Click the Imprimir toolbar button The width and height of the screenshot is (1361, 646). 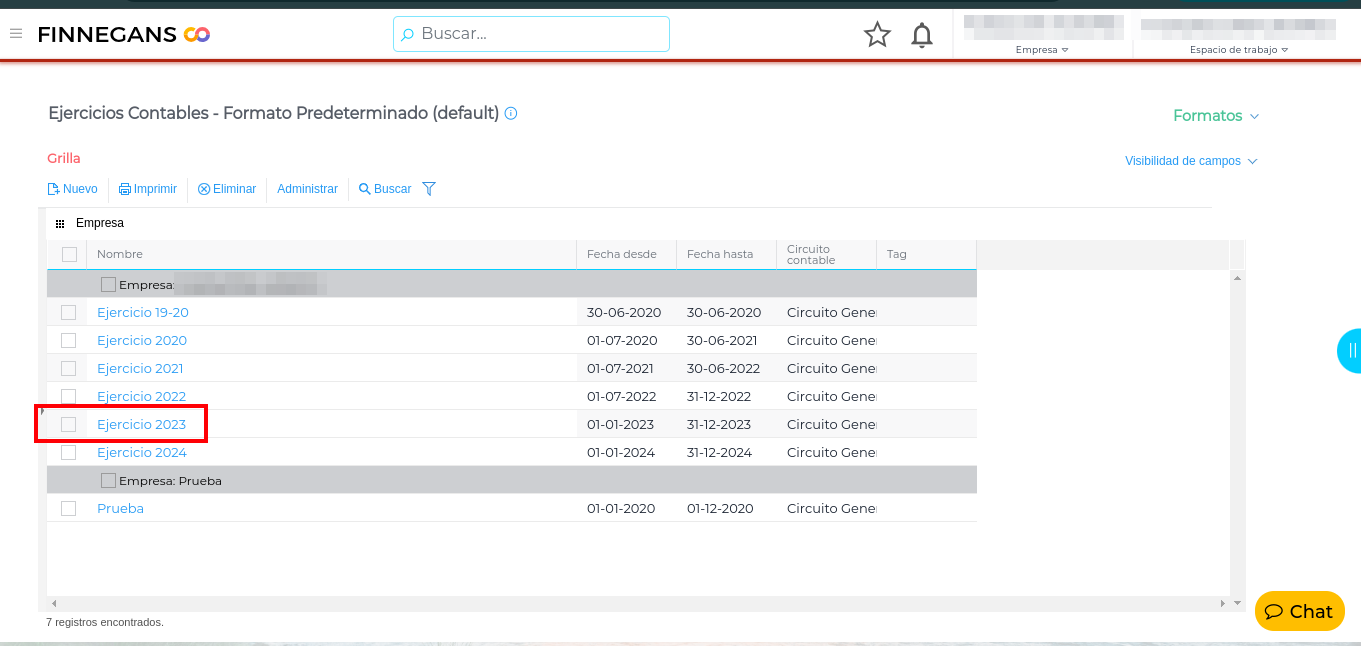[x=148, y=189]
